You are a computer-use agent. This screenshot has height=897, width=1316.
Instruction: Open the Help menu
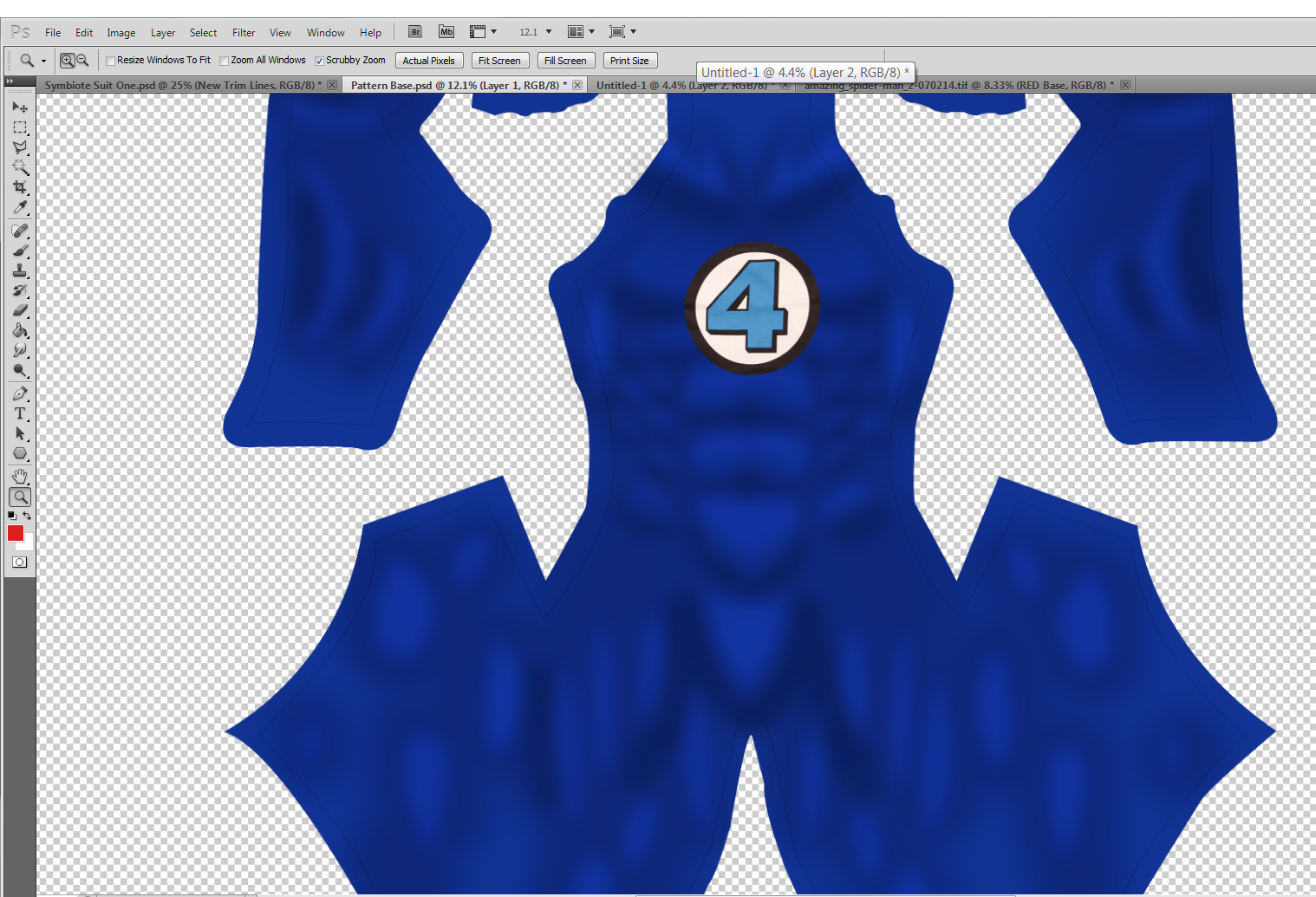click(371, 33)
